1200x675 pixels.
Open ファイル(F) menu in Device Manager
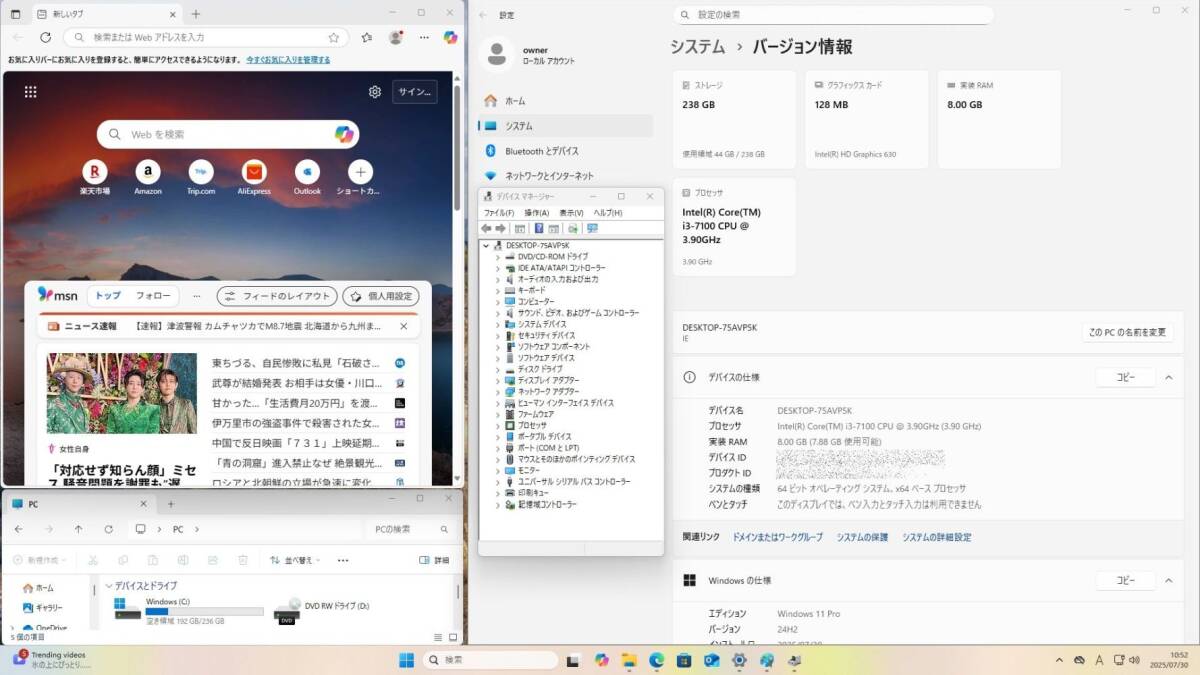pos(499,213)
